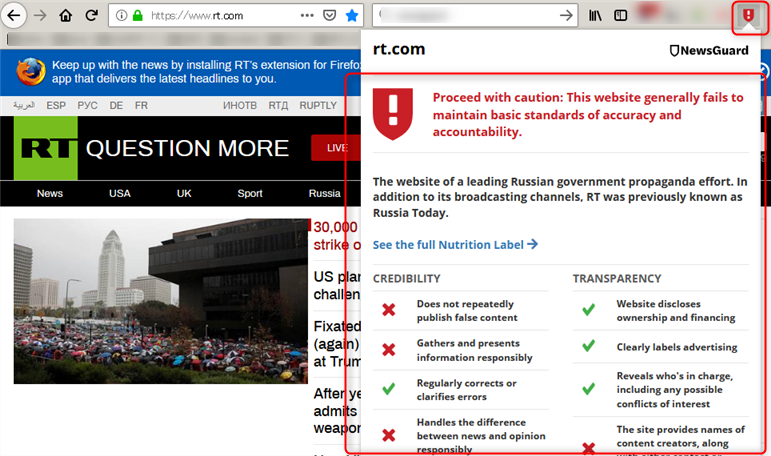Open See the full Nutrition Label link
This screenshot has width=771, height=456.
[455, 244]
